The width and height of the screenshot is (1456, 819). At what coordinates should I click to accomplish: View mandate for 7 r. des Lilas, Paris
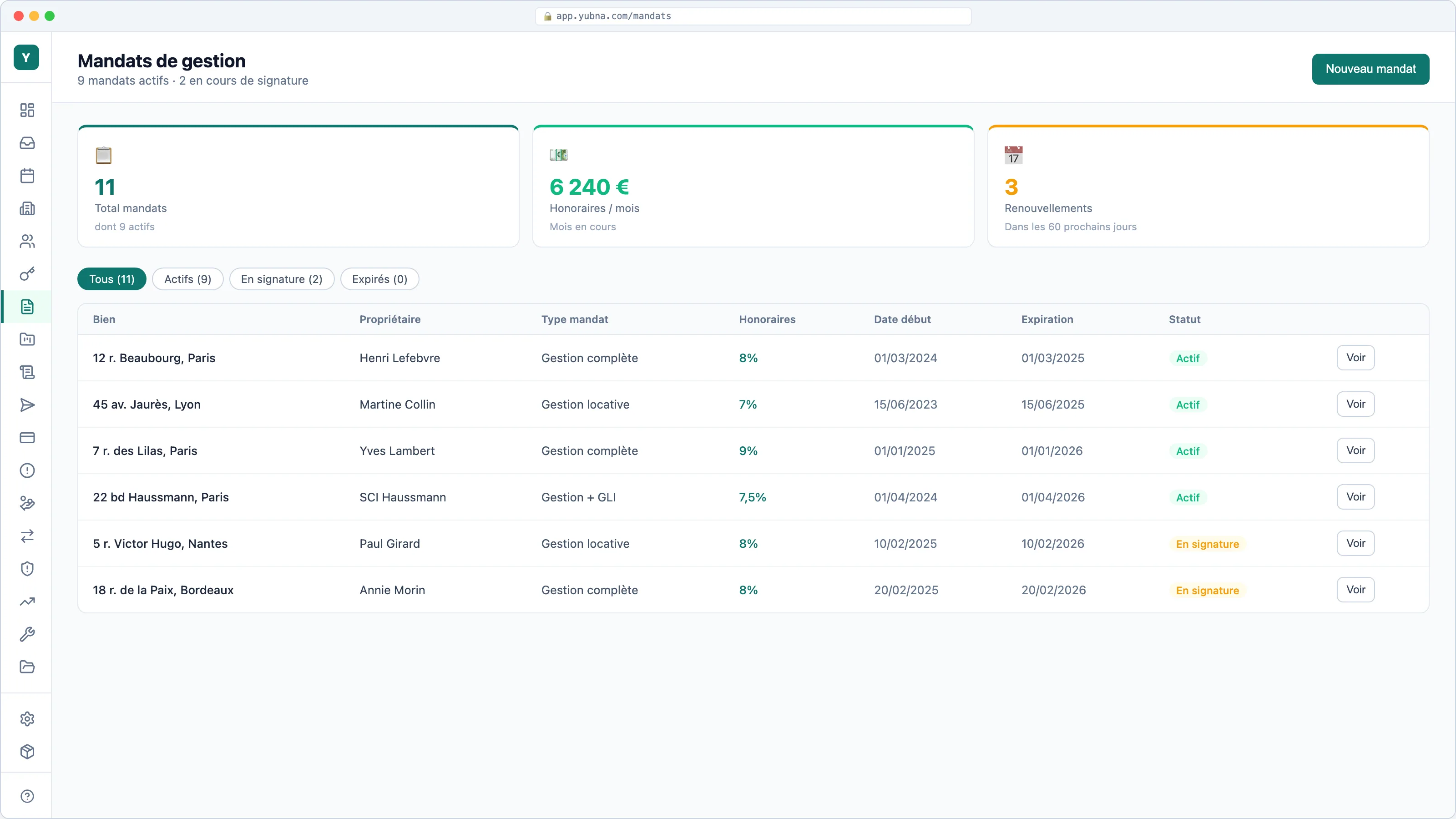point(1355,450)
